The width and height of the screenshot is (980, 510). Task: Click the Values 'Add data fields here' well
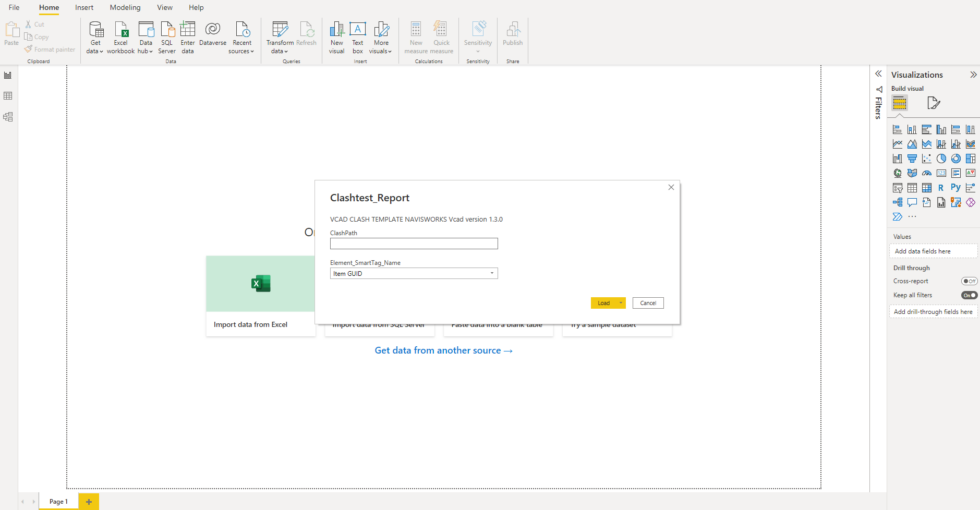click(933, 251)
